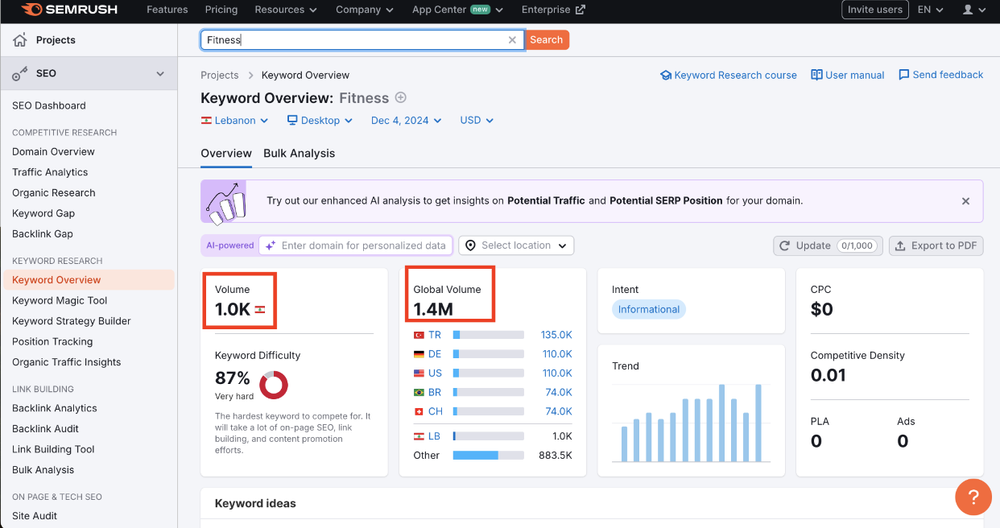
Task: Open the Resources dropdown menu
Action: (x=286, y=10)
